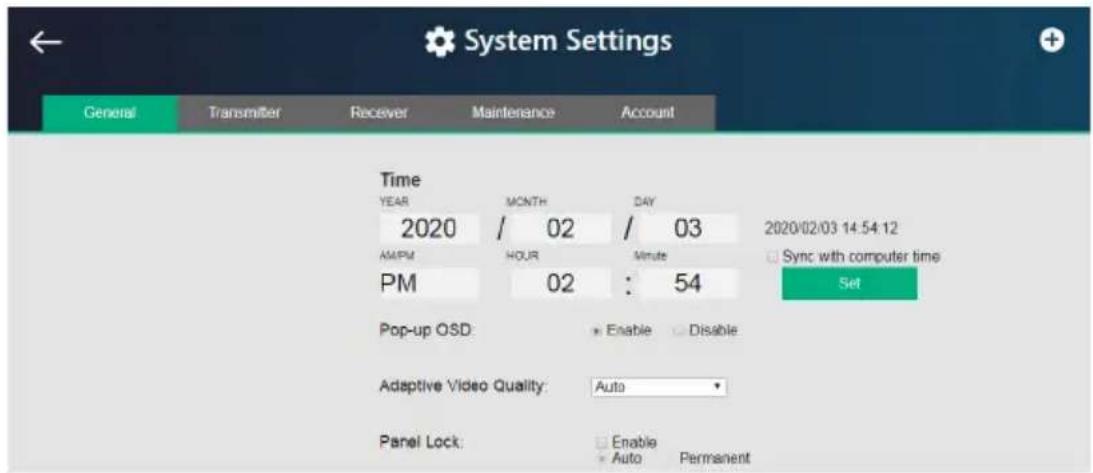Switch to the Transmitter tab

[x=245, y=113]
